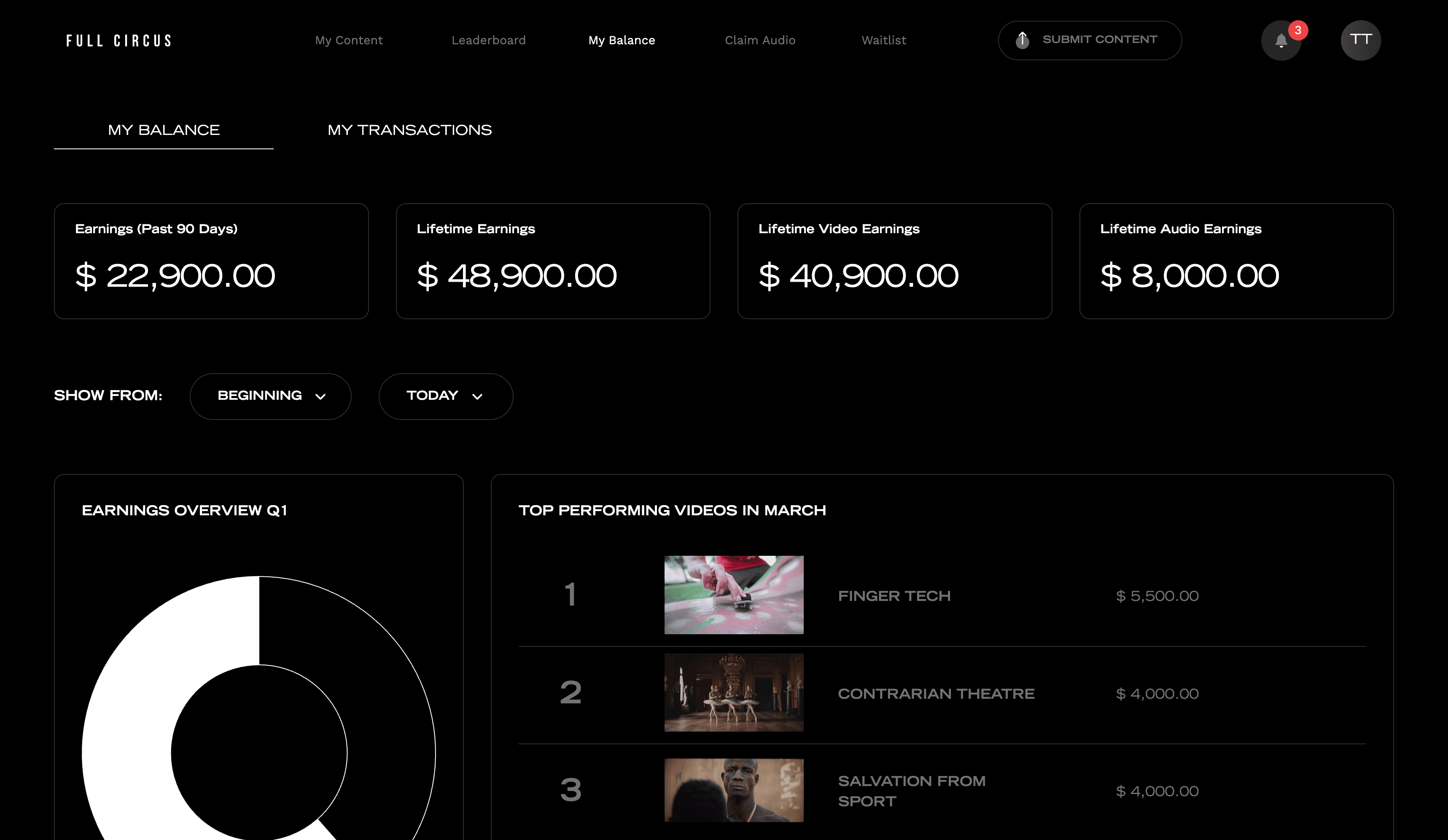Click the CONTRARIAN THEATRE video title

[936, 694]
